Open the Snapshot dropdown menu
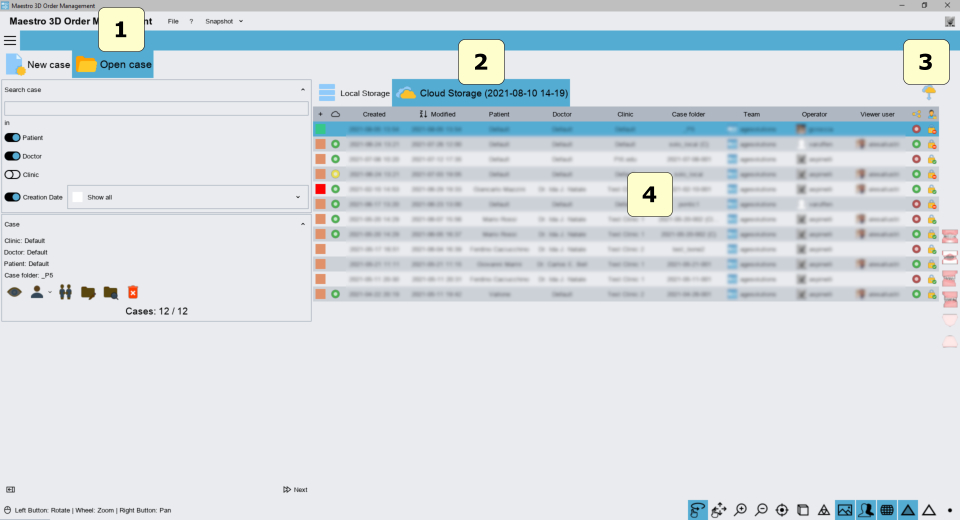The width and height of the screenshot is (960, 520). point(224,21)
